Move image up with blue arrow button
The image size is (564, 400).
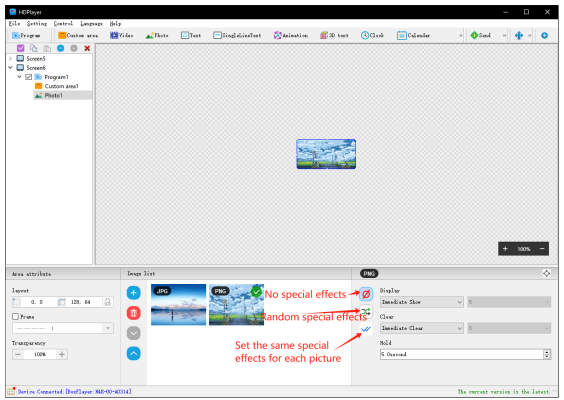(x=133, y=354)
